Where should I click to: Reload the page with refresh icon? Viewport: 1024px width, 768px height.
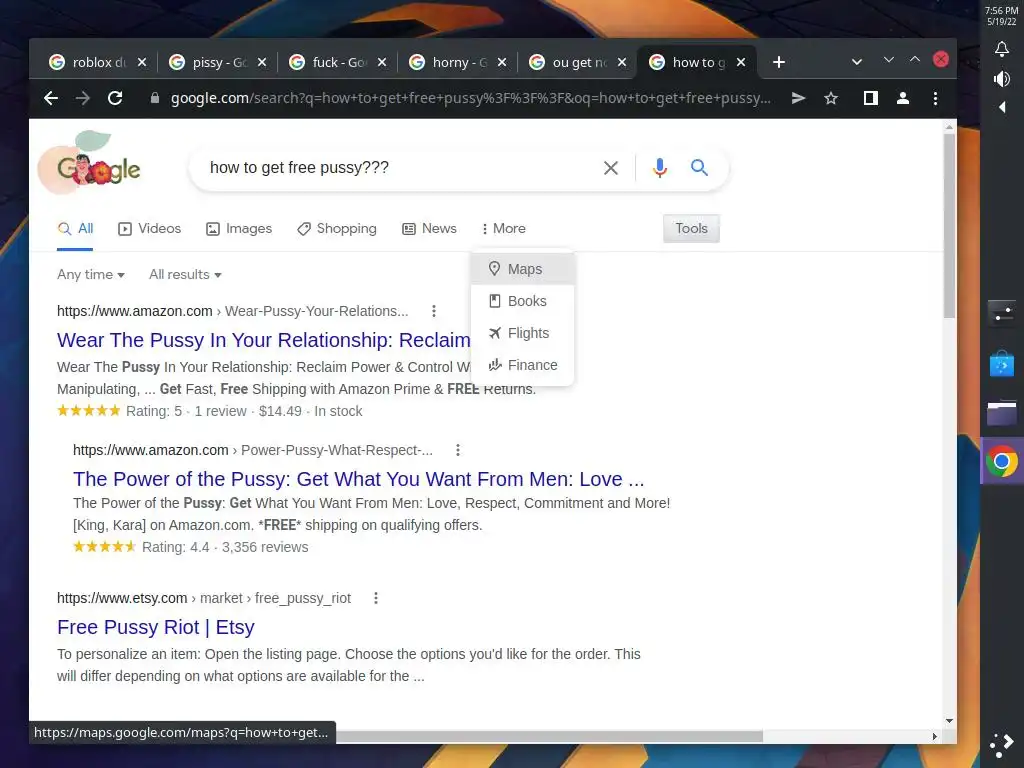point(115,98)
